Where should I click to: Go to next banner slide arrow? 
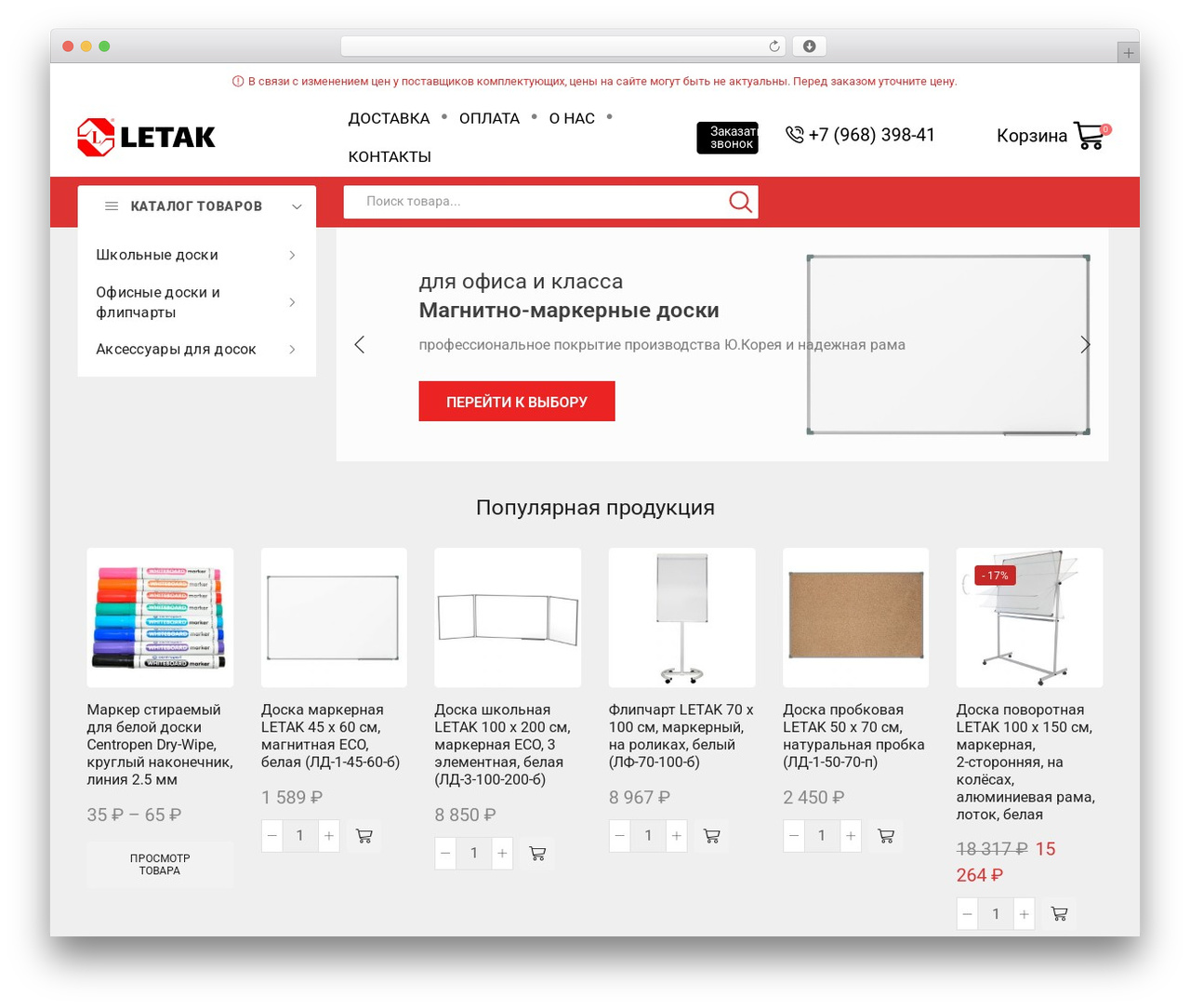[1085, 345]
